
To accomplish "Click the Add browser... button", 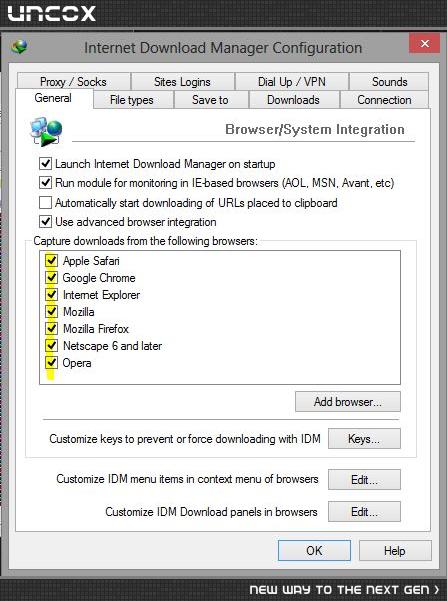I will pyautogui.click(x=348, y=402).
